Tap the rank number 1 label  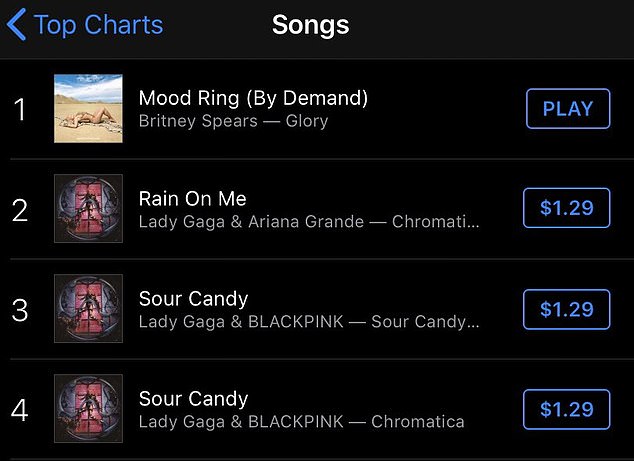tap(20, 109)
